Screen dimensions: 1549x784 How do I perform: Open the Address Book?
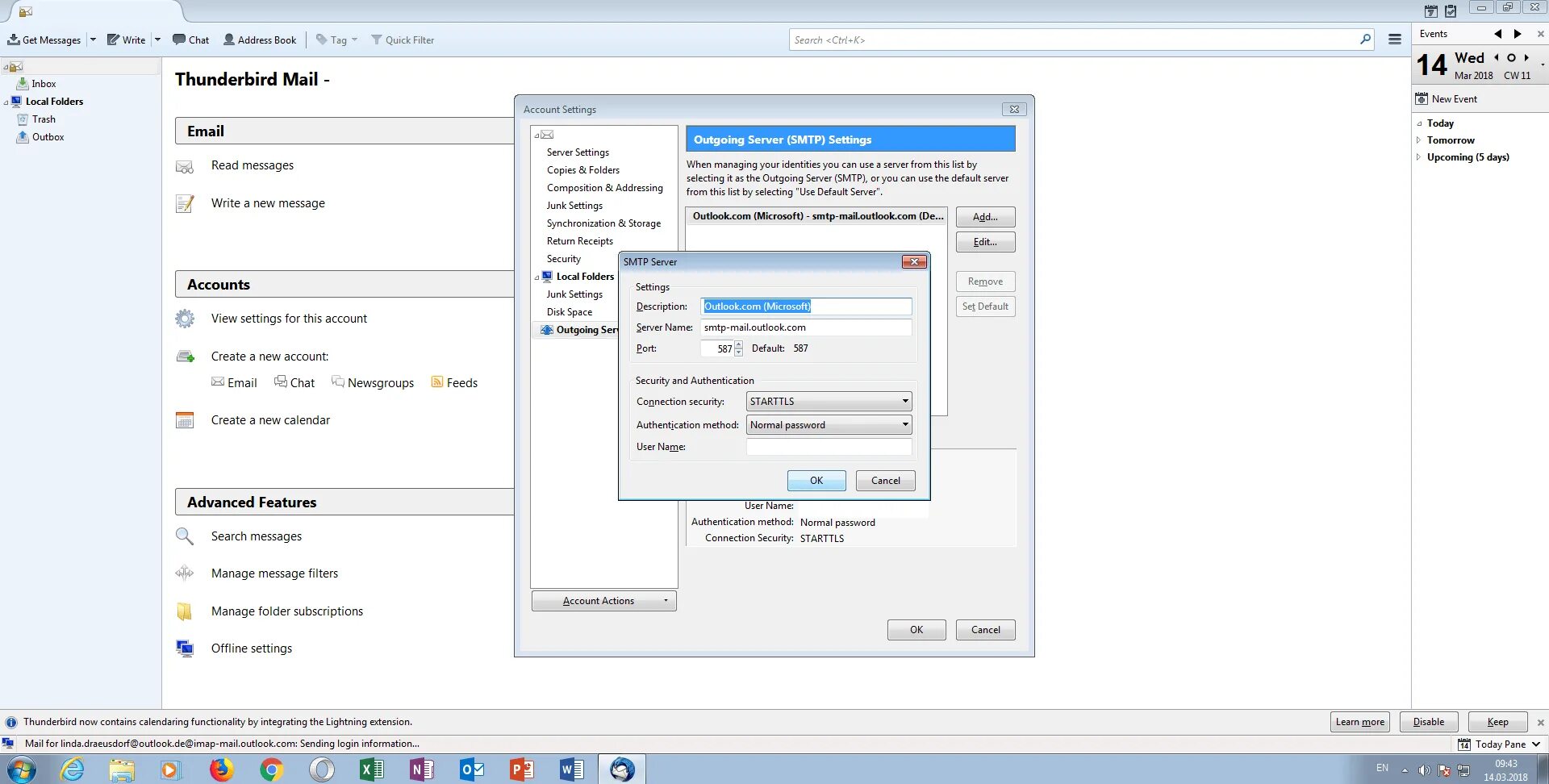(x=260, y=40)
